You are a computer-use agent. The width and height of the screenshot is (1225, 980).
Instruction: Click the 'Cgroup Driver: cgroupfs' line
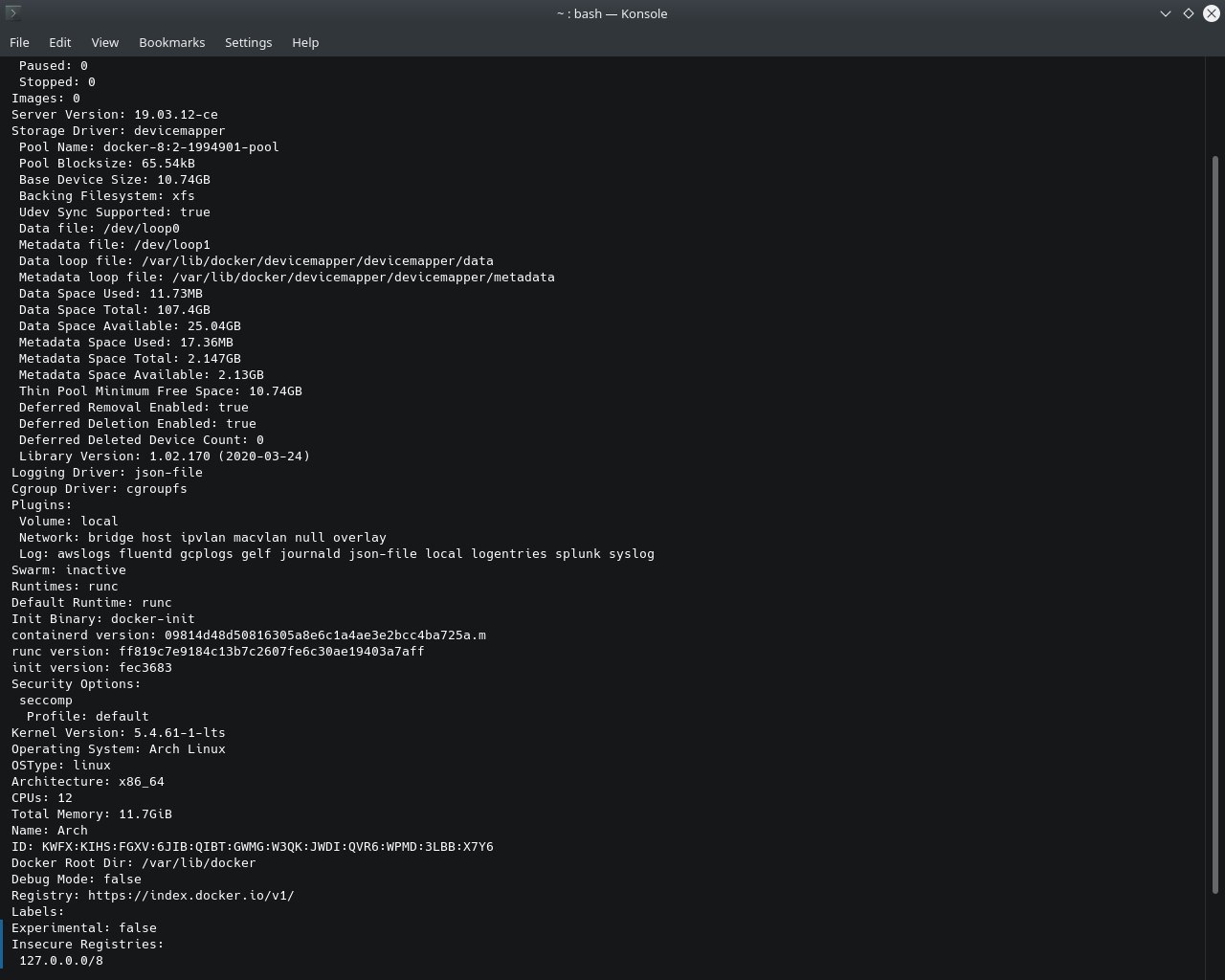100,489
